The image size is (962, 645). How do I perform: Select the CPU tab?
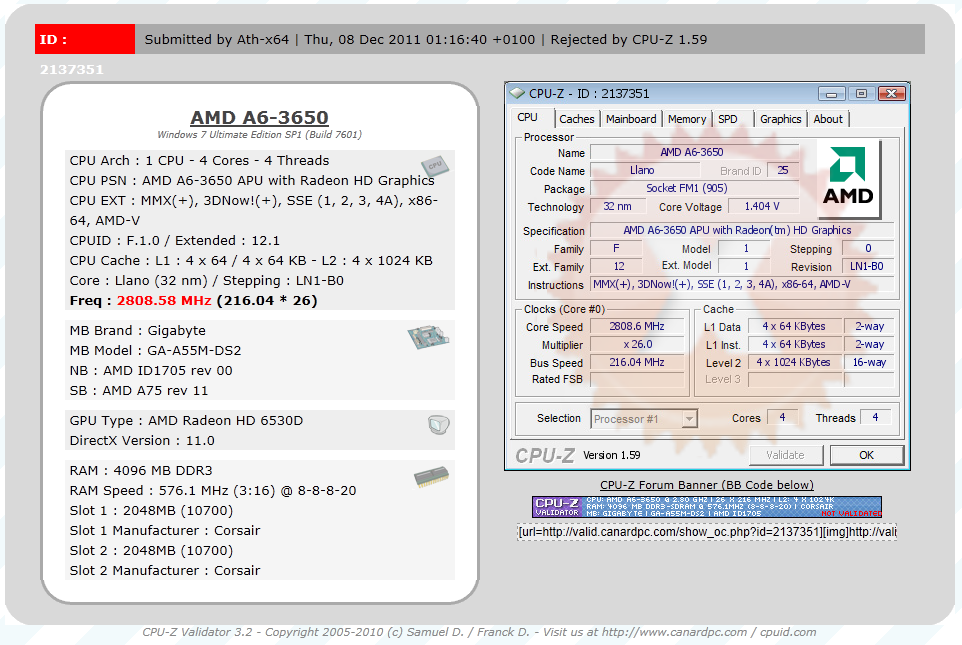(528, 117)
